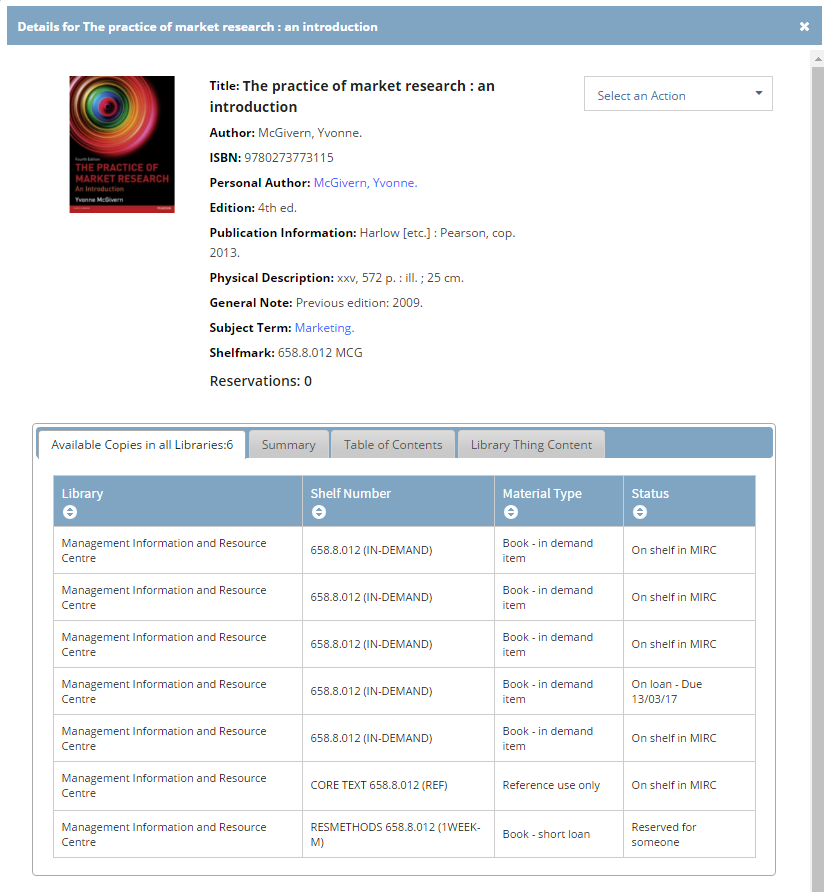Click the Material Type column header
Screen dimensions: 835x892
point(541,493)
